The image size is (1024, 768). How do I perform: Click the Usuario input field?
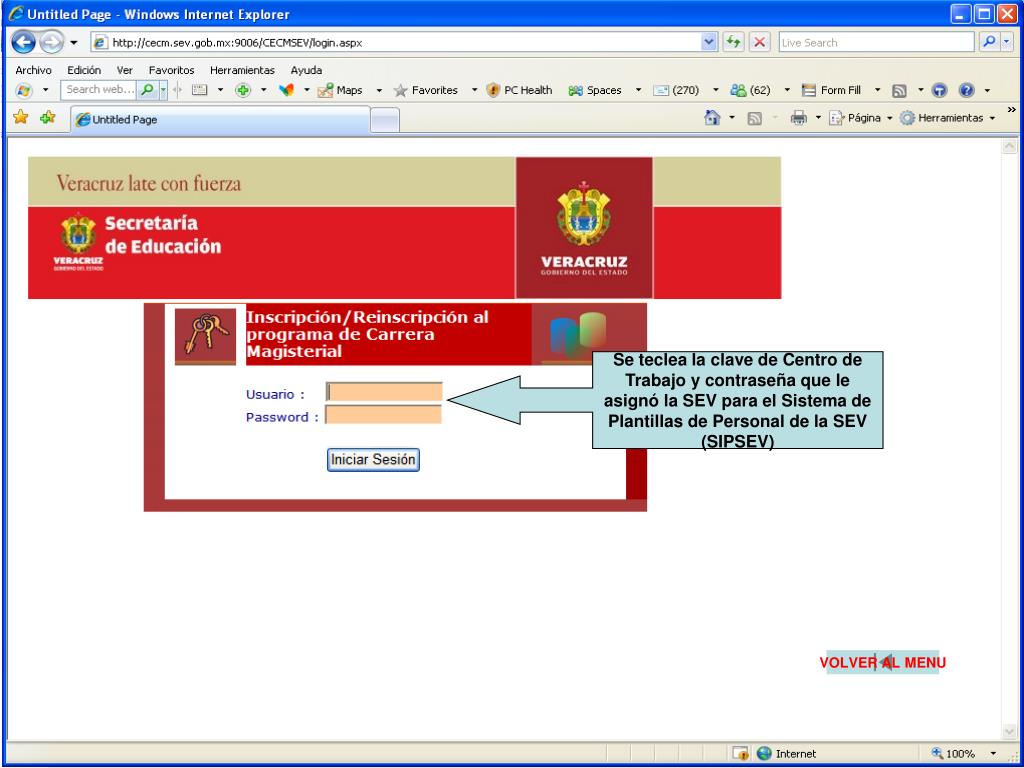[384, 392]
